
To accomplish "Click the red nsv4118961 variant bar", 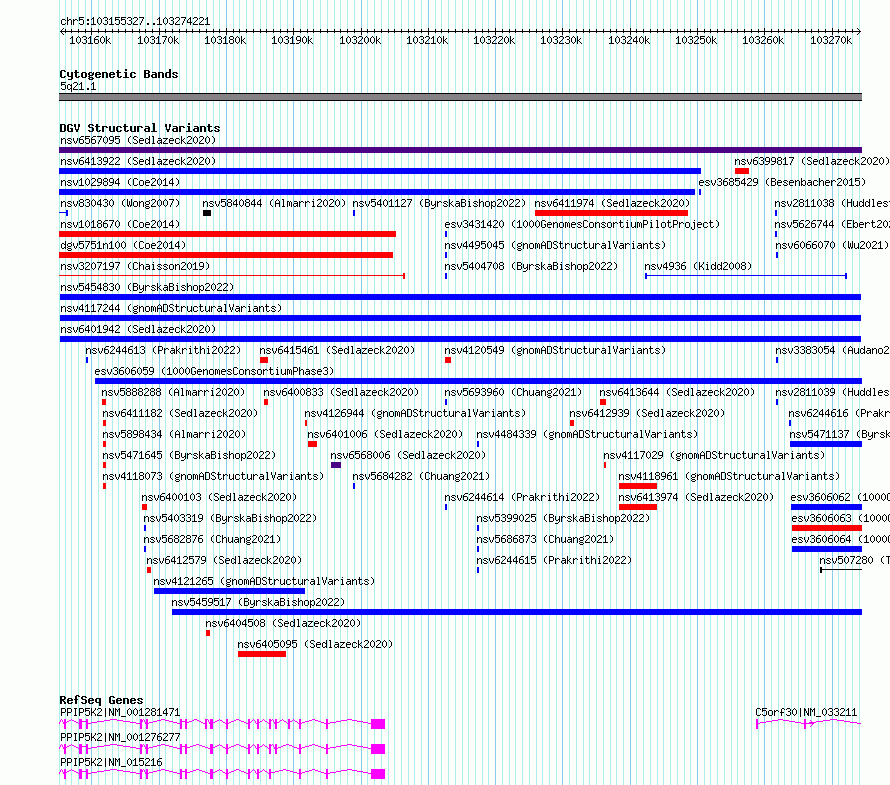I will coord(638,486).
